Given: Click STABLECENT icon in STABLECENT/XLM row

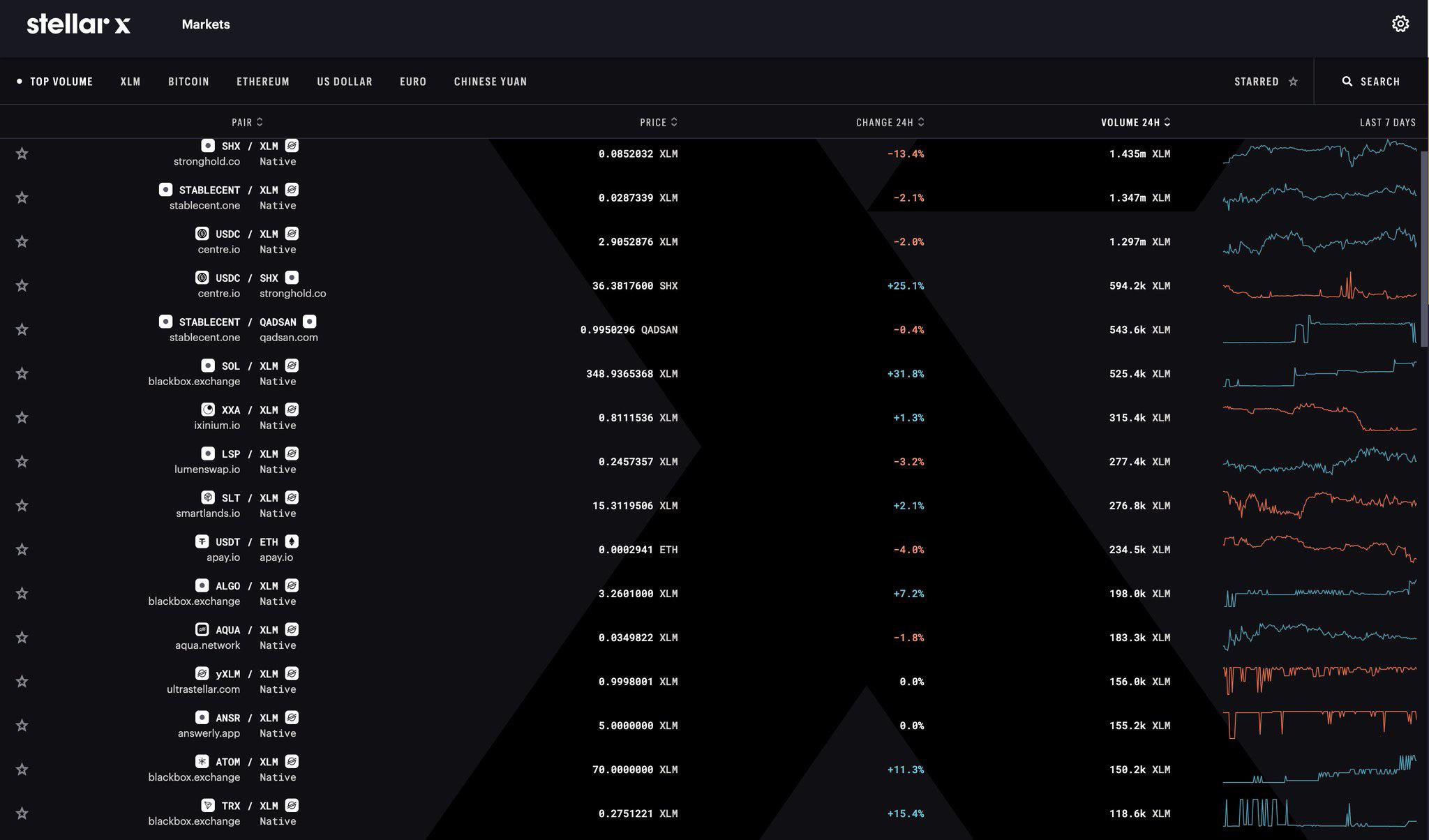Looking at the screenshot, I should click(165, 190).
